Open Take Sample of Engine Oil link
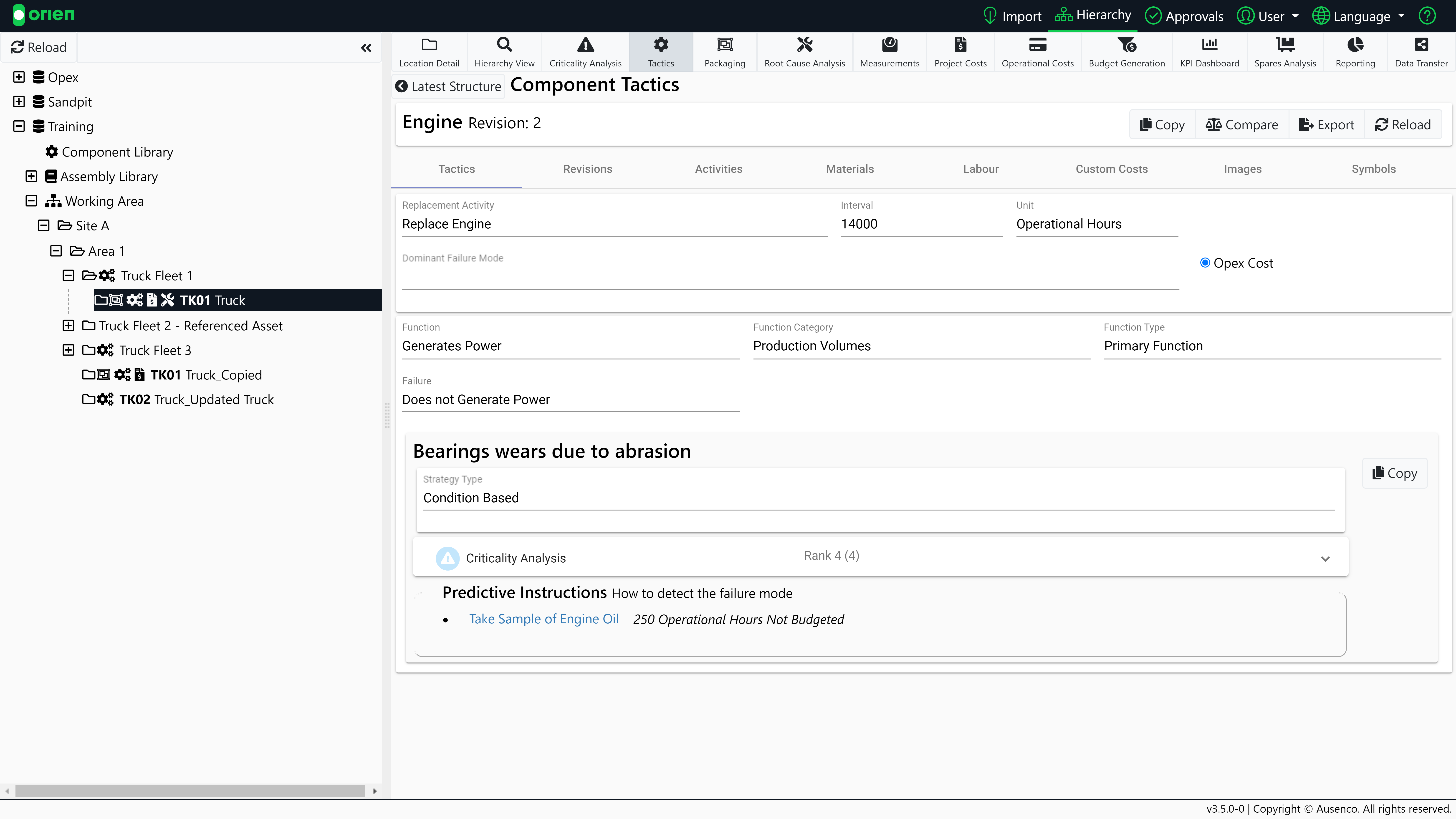Viewport: 1456px width, 819px height. point(544,619)
